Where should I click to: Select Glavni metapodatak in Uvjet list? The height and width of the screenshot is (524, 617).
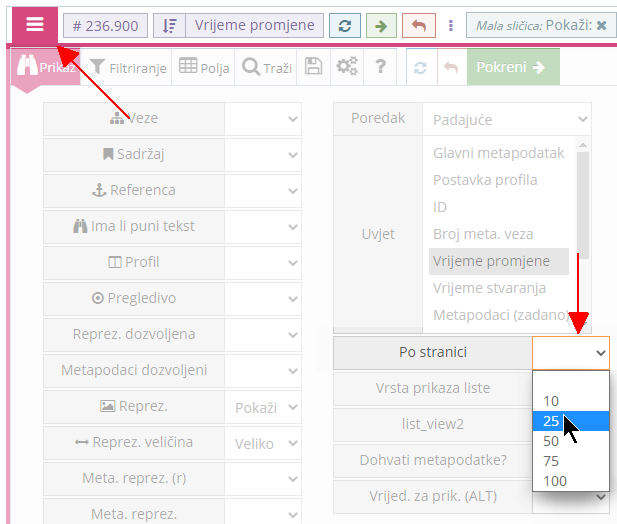click(x=499, y=153)
